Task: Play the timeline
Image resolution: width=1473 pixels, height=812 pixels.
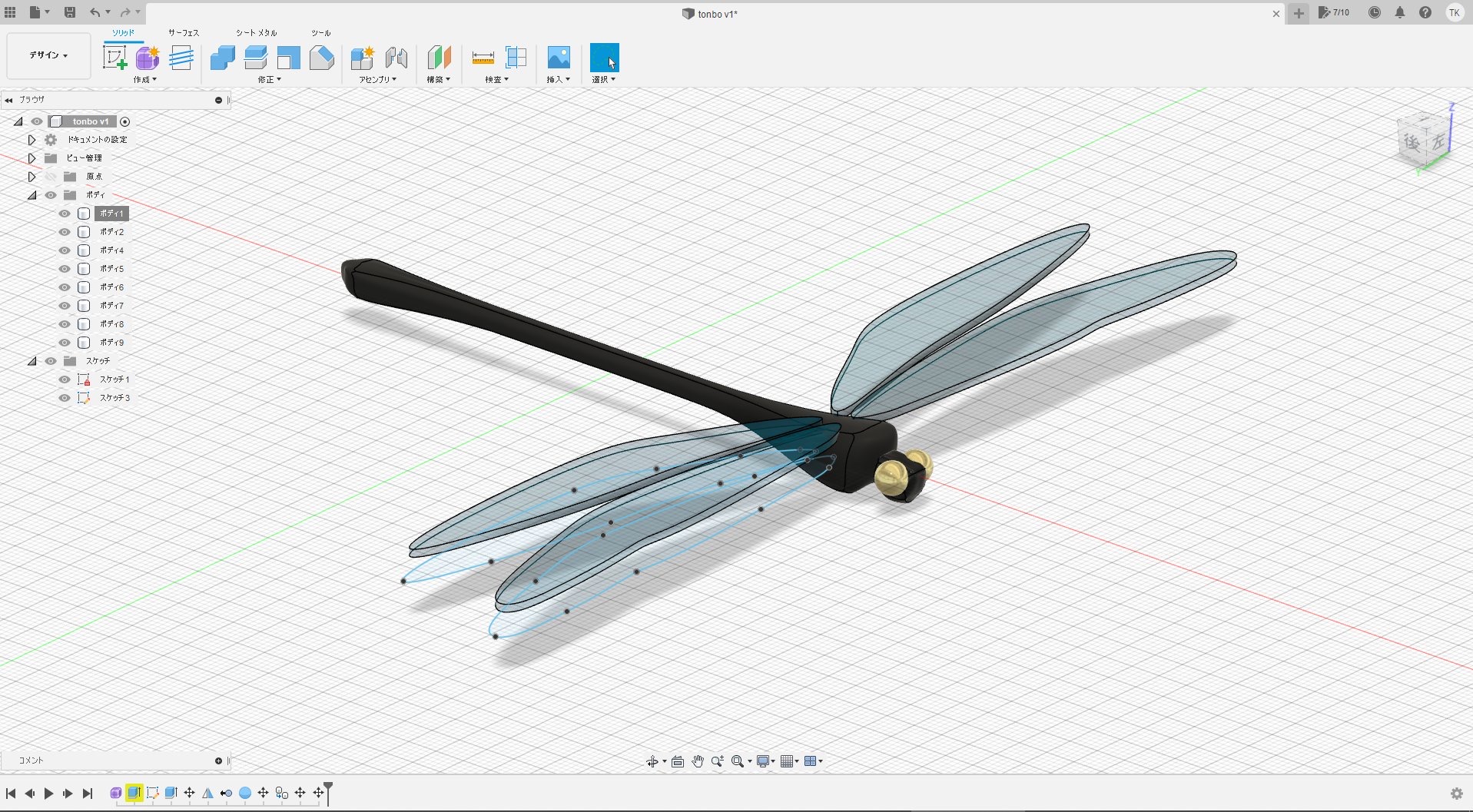Action: click(x=48, y=794)
